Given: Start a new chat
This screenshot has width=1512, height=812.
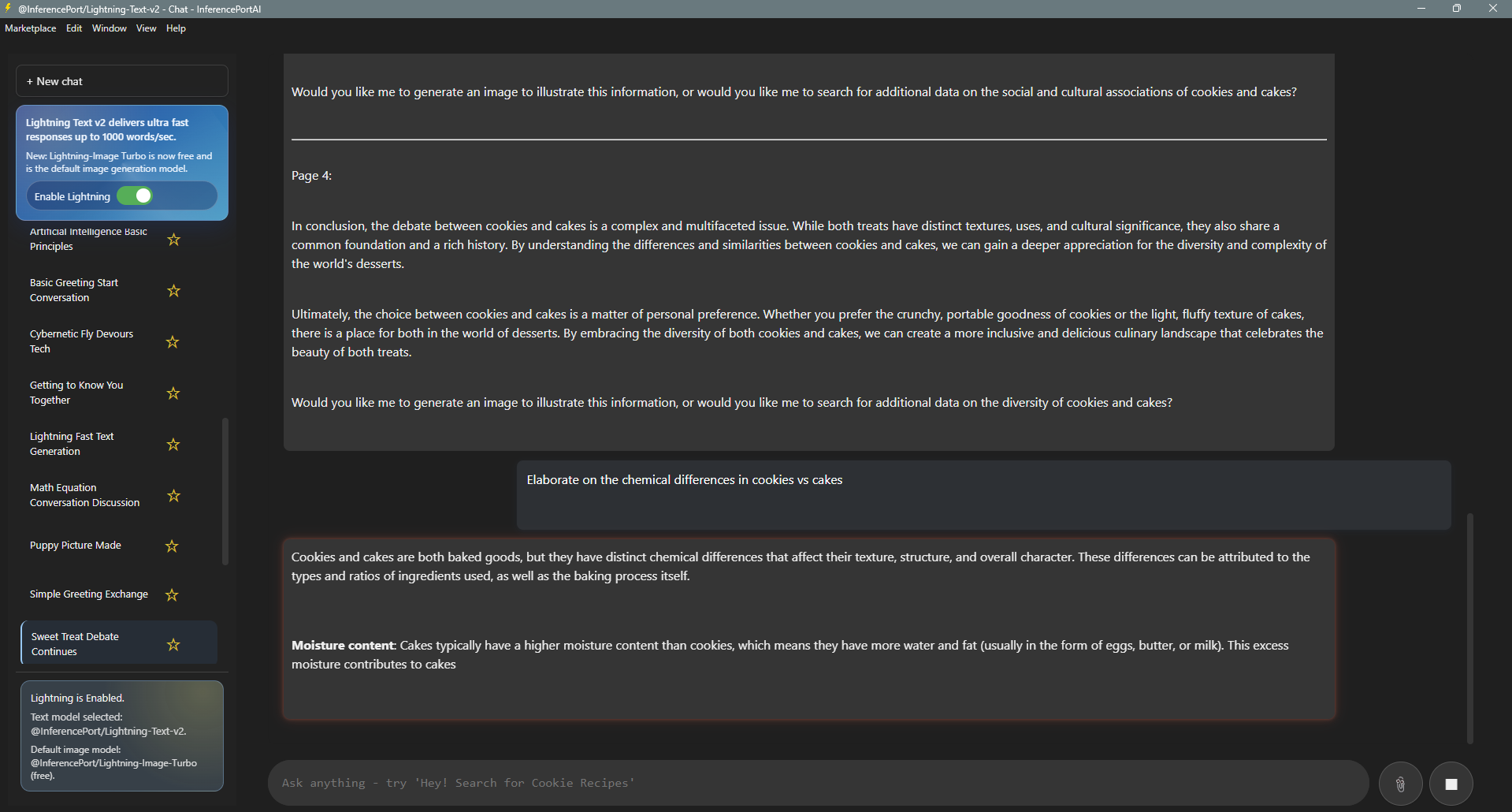Looking at the screenshot, I should [122, 81].
